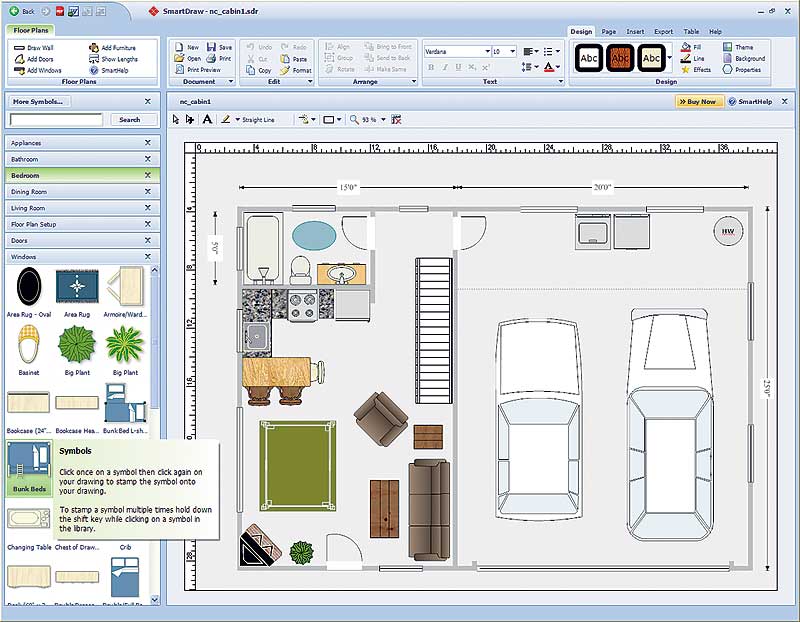Expand the Arrange group menu arrow
Image resolution: width=800 pixels, height=622 pixels.
coord(414,82)
